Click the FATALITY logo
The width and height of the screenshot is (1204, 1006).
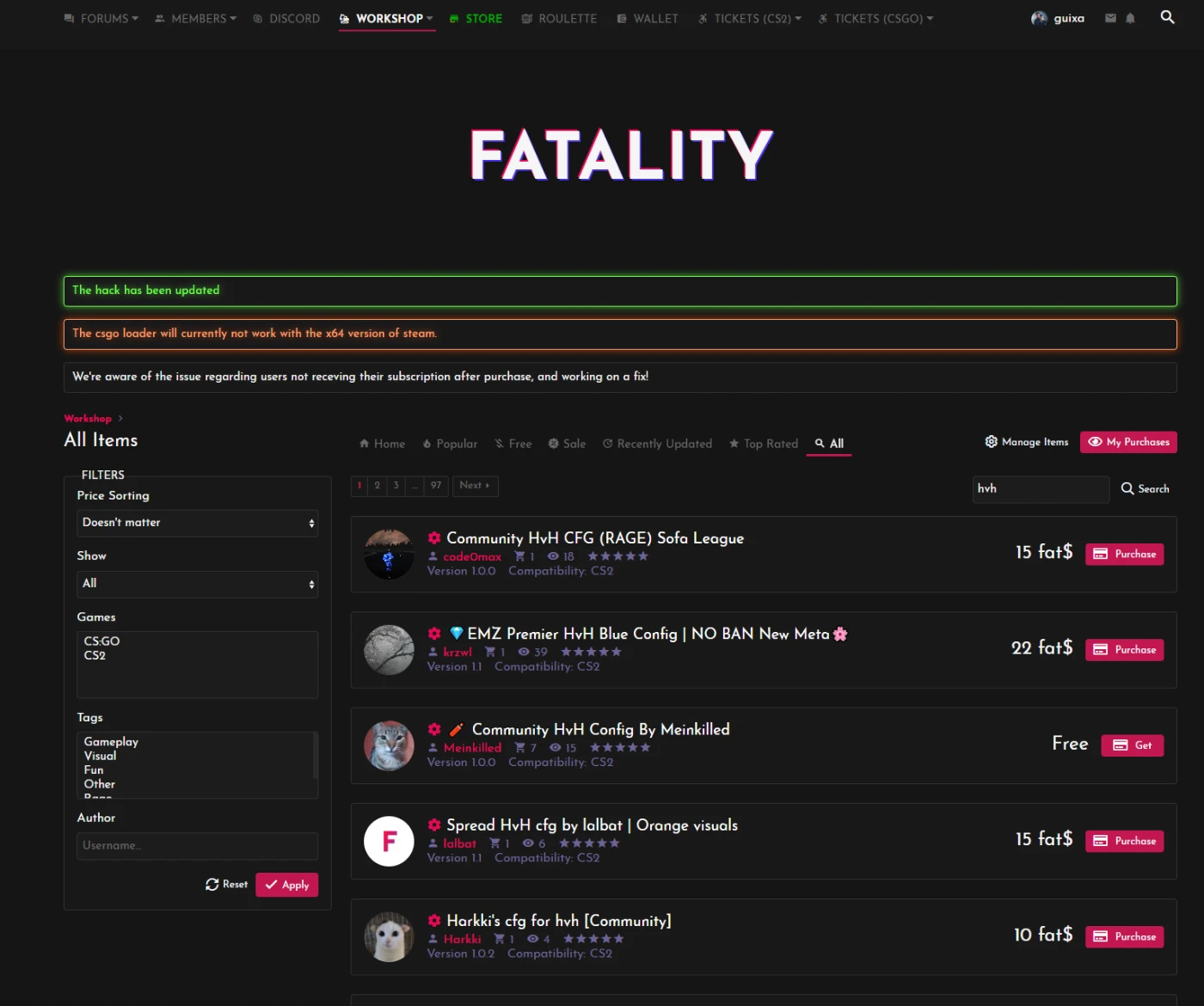[621, 155]
